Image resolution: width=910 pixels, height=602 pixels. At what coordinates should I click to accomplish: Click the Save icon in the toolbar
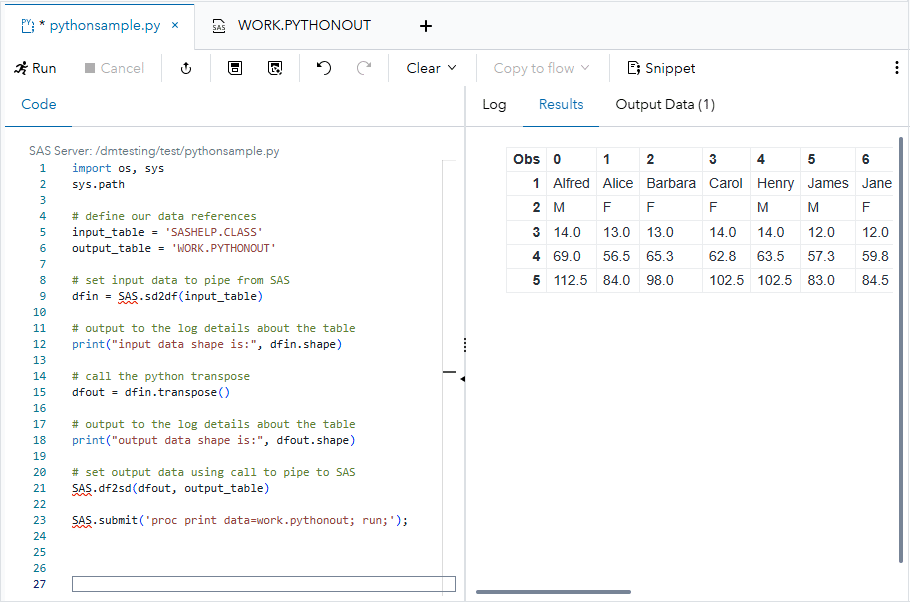(x=235, y=68)
